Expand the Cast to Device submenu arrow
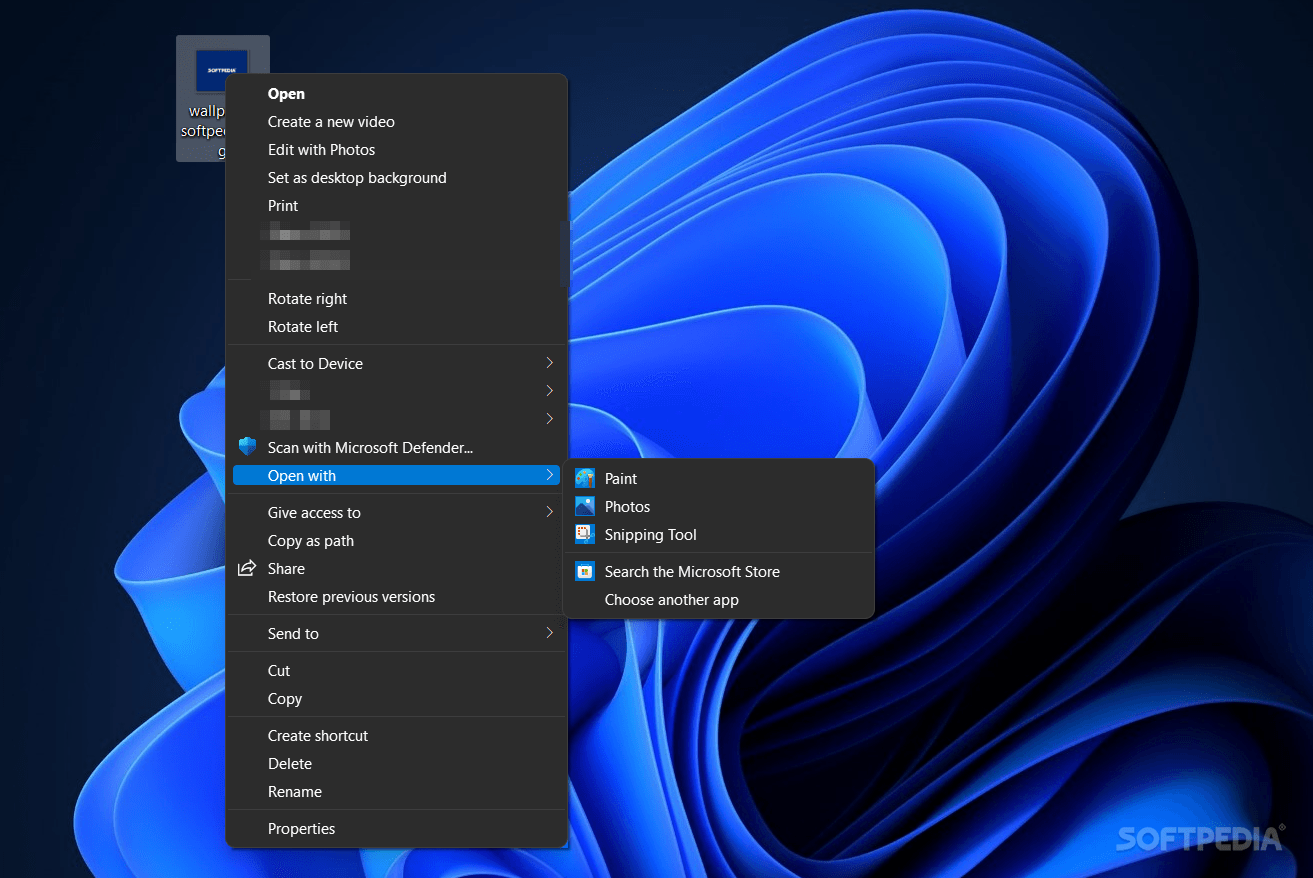The width and height of the screenshot is (1313, 878). [549, 362]
